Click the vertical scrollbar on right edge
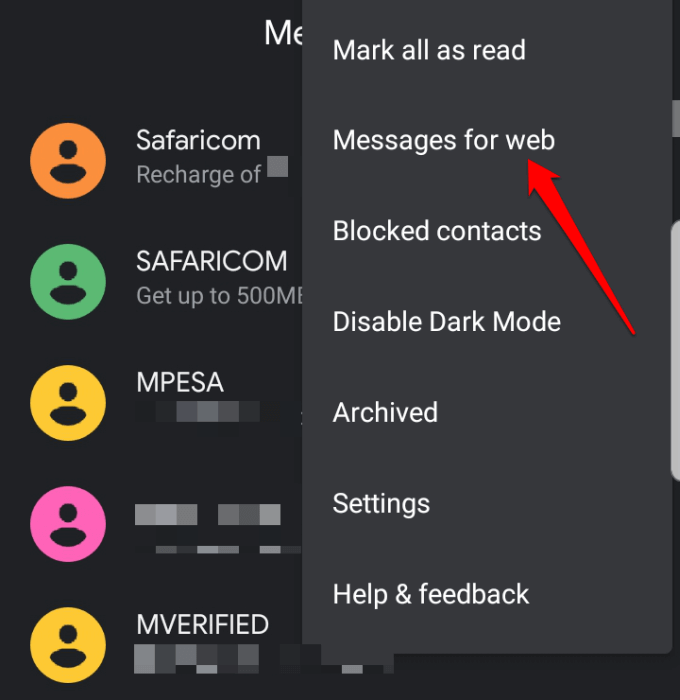The width and height of the screenshot is (680, 700). (676, 350)
